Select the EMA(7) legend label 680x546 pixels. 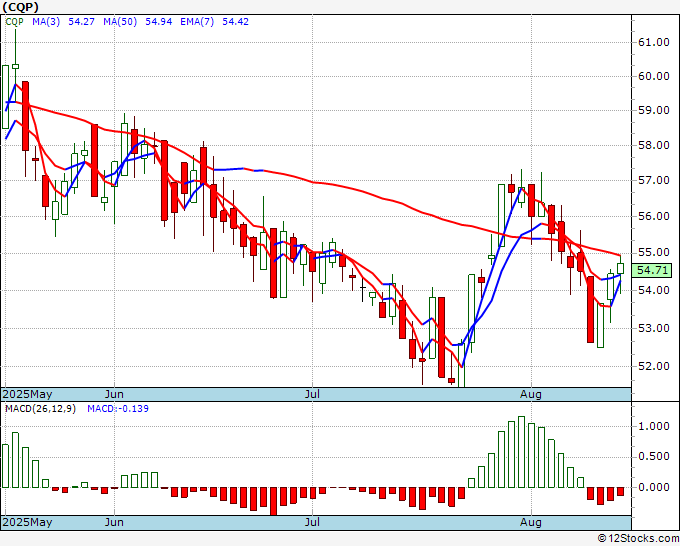click(x=197, y=22)
